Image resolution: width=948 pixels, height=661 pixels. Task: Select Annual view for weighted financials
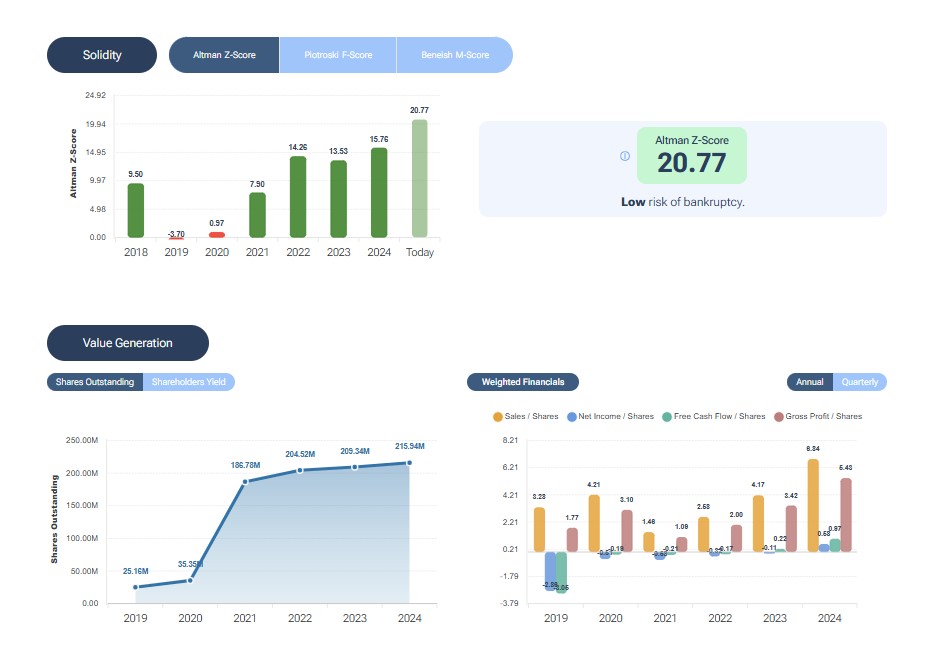(810, 382)
